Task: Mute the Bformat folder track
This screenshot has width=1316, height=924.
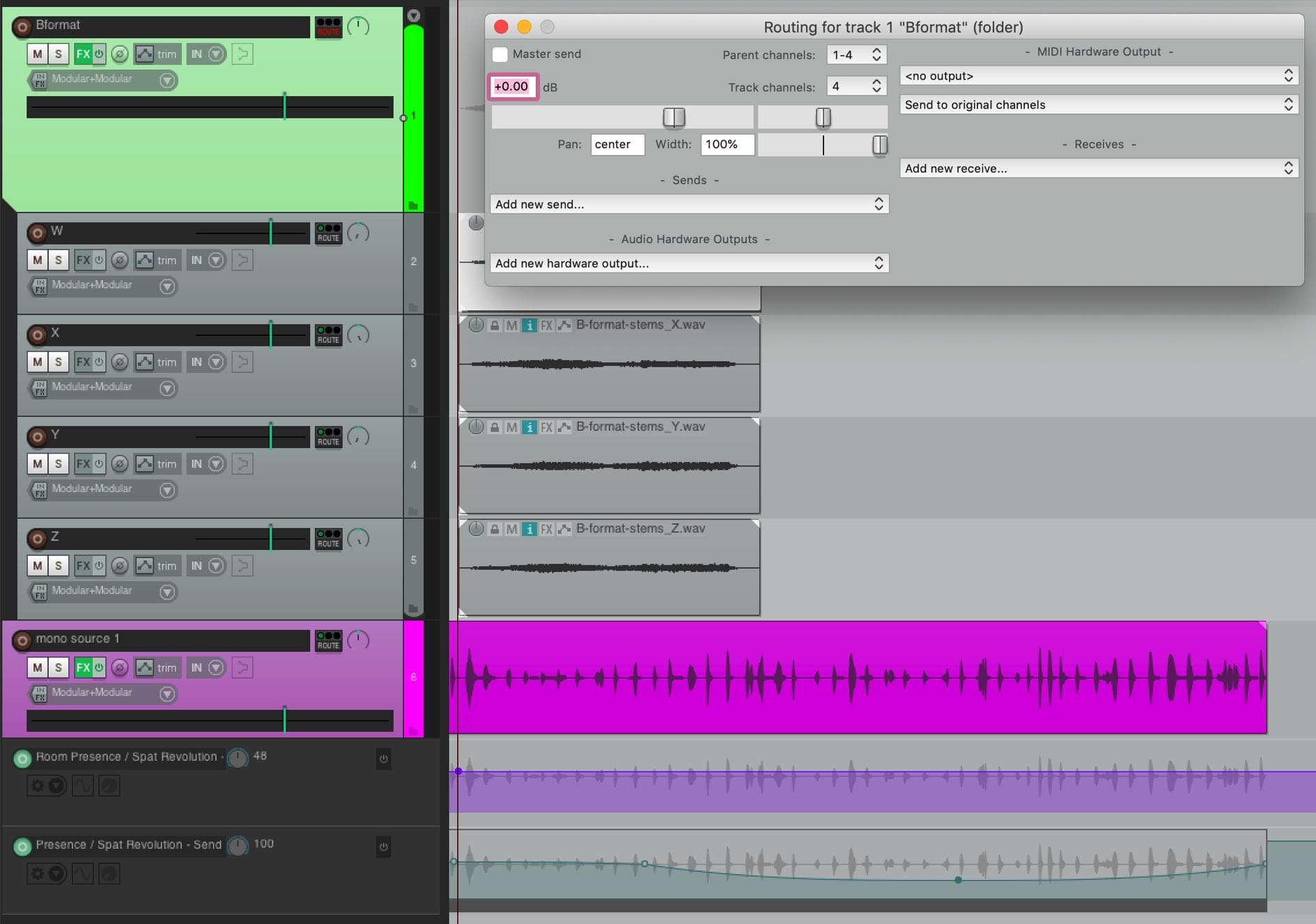Action: [38, 54]
